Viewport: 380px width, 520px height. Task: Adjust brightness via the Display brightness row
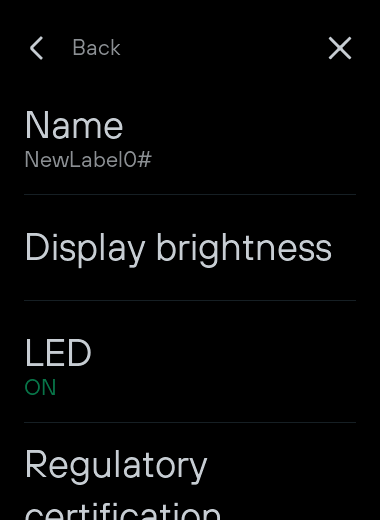(x=190, y=247)
